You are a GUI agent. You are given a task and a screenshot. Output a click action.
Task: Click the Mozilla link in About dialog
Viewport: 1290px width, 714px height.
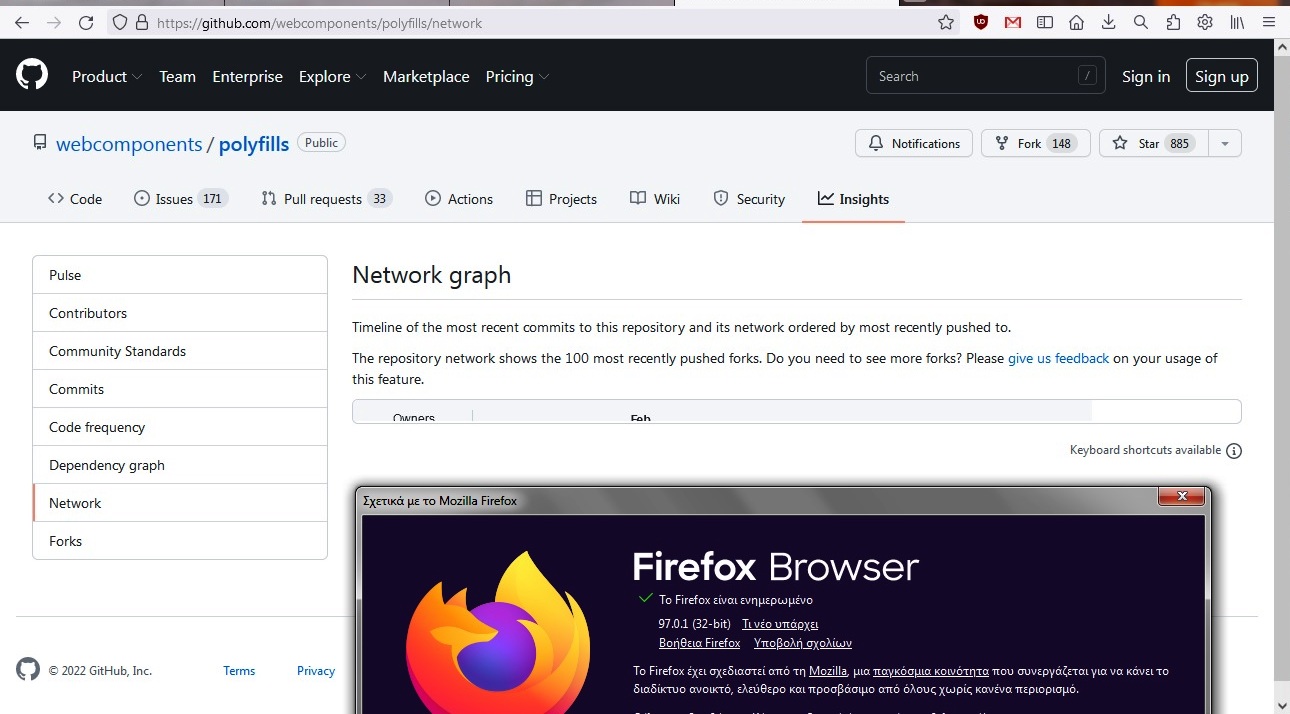pos(828,671)
